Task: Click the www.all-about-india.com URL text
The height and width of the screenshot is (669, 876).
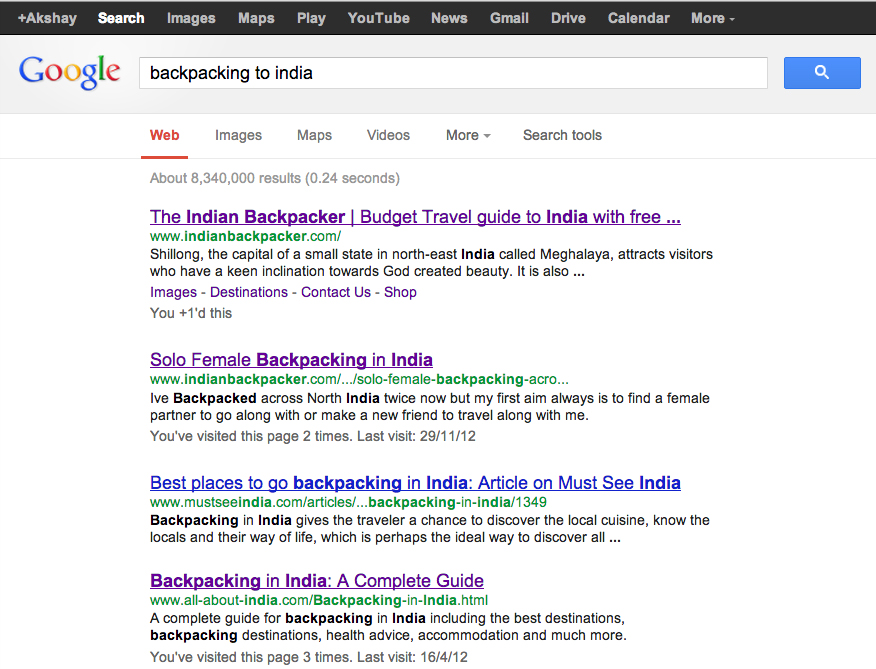Action: (x=319, y=600)
